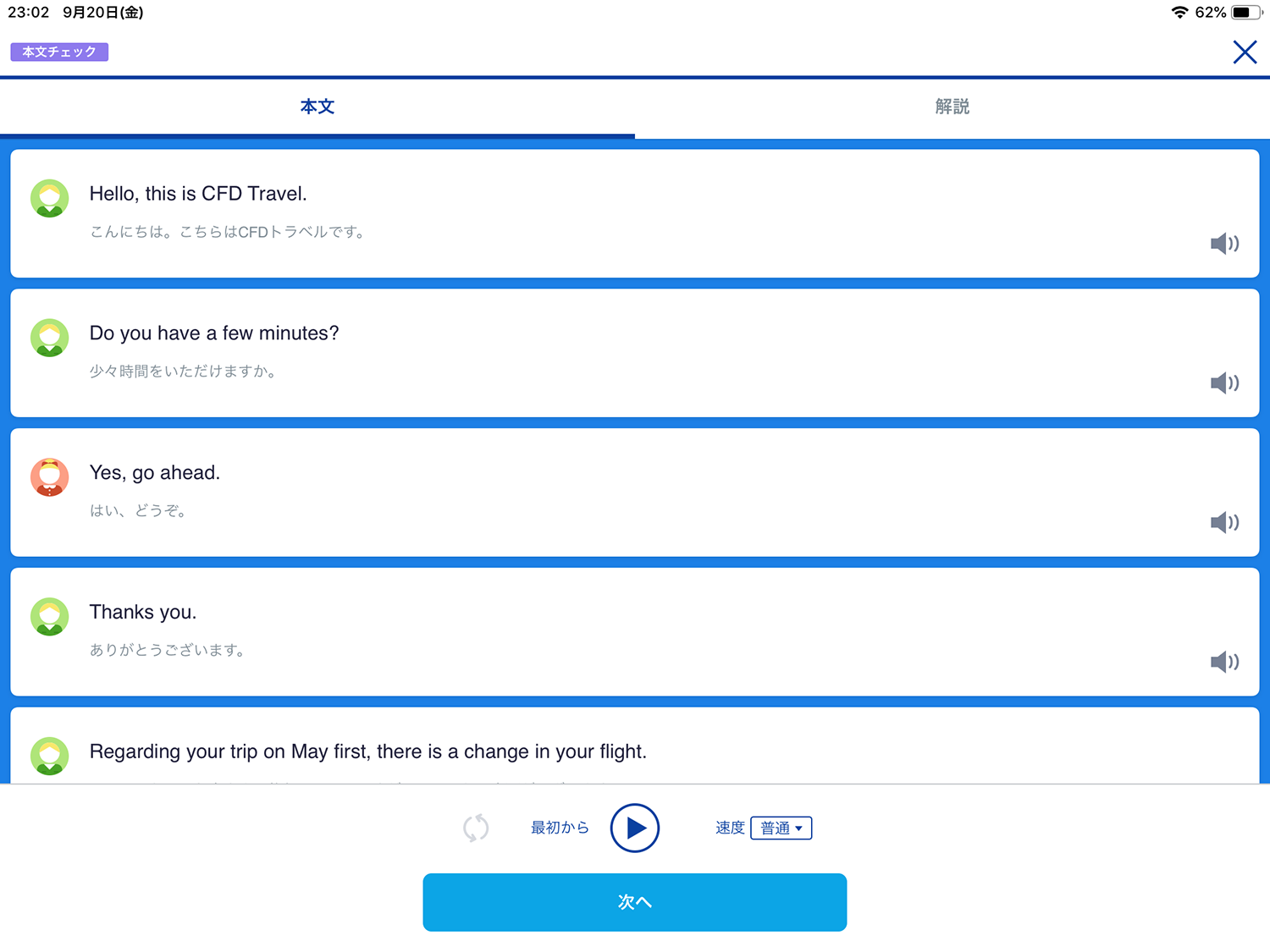This screenshot has width=1270, height=952.
Task: Play audio for 'Hello, this is CFD Travel'
Action: (x=1224, y=244)
